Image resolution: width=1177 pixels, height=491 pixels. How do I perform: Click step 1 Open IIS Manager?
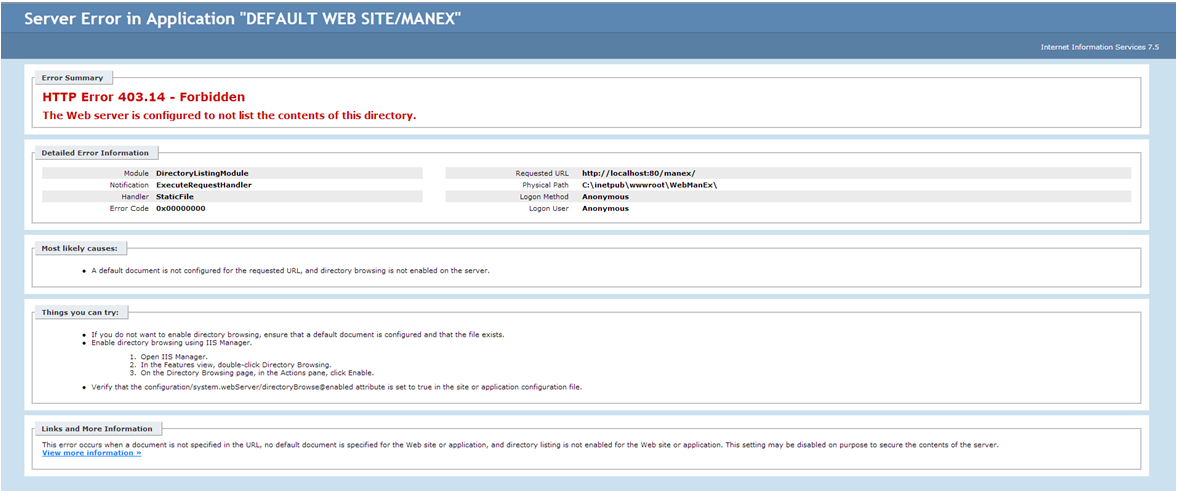click(174, 356)
